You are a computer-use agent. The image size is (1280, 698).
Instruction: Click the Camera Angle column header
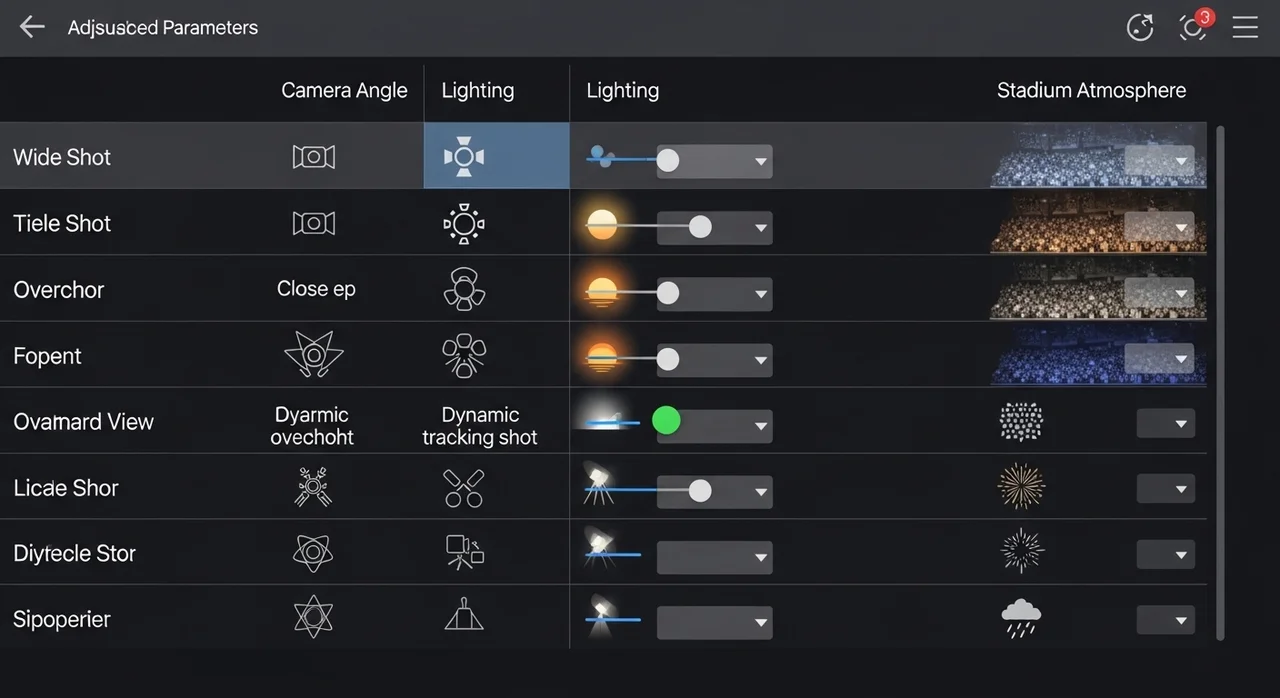click(344, 90)
